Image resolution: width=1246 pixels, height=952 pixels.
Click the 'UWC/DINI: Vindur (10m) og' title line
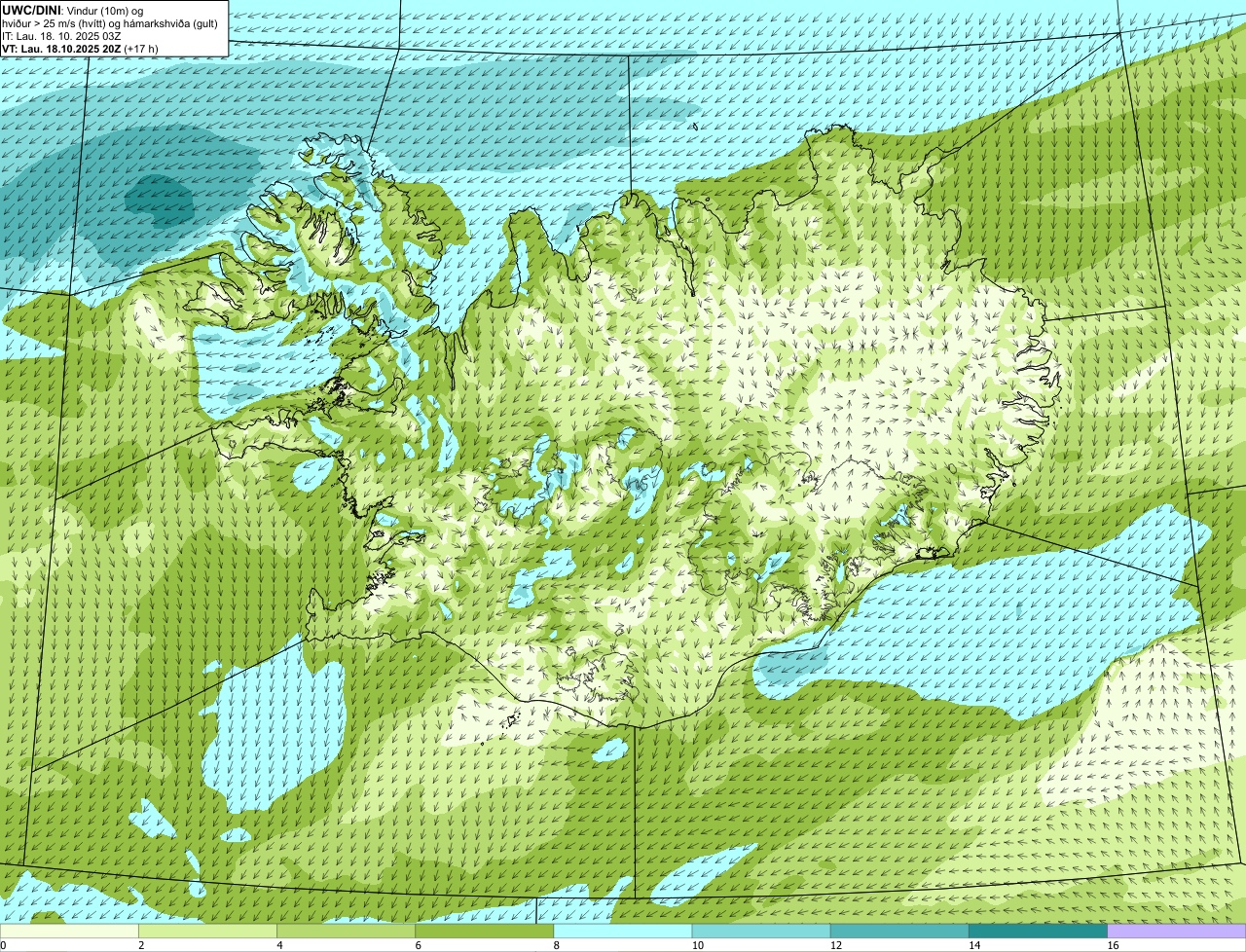pos(73,10)
